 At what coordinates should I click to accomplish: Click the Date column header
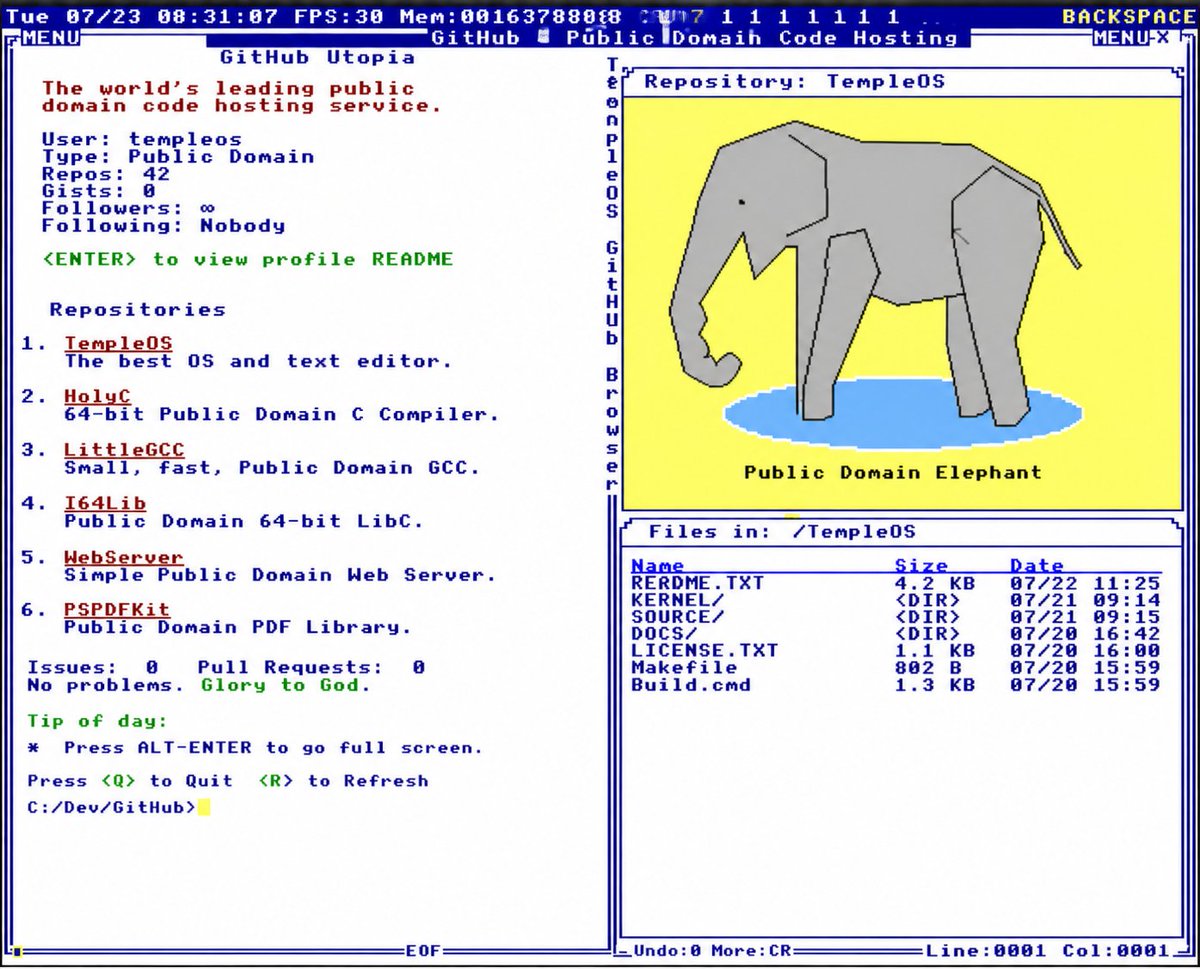[x=1035, y=566]
